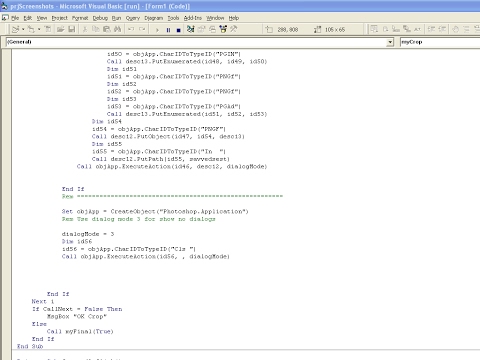Click the List Properties/Methods icon

[x=374, y=29]
